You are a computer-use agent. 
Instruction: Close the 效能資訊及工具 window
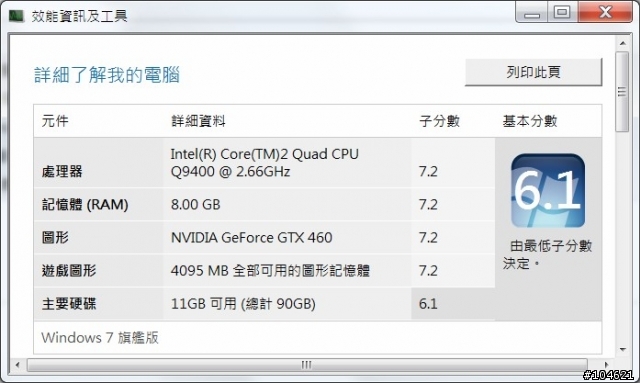click(x=605, y=13)
